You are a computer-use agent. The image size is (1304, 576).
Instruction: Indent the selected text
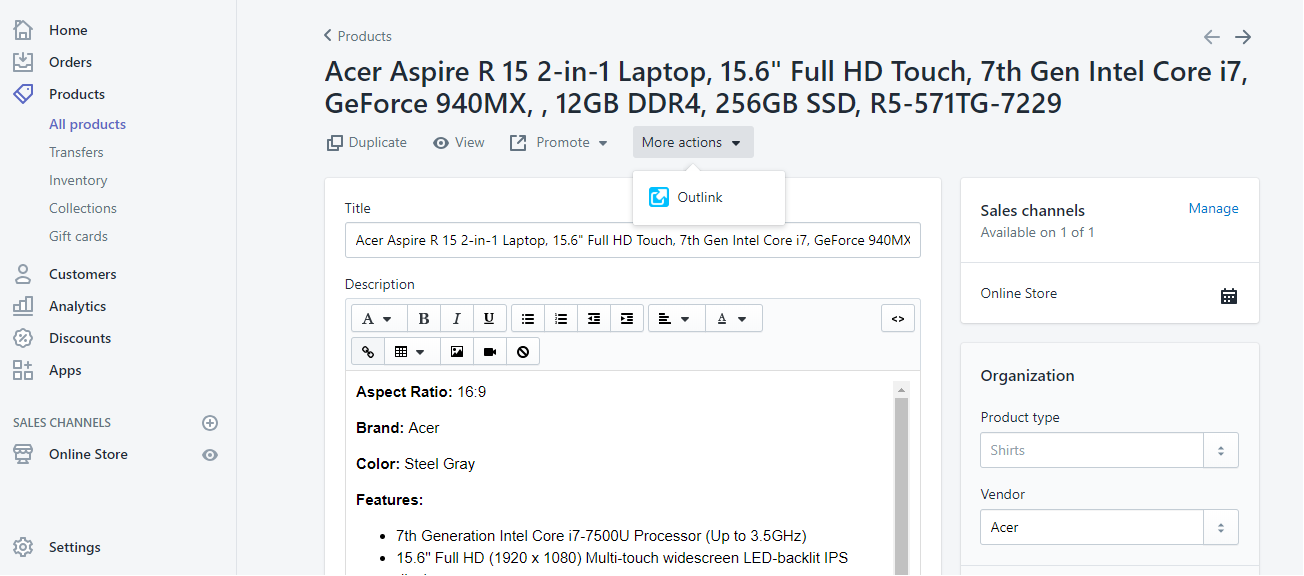pos(627,319)
